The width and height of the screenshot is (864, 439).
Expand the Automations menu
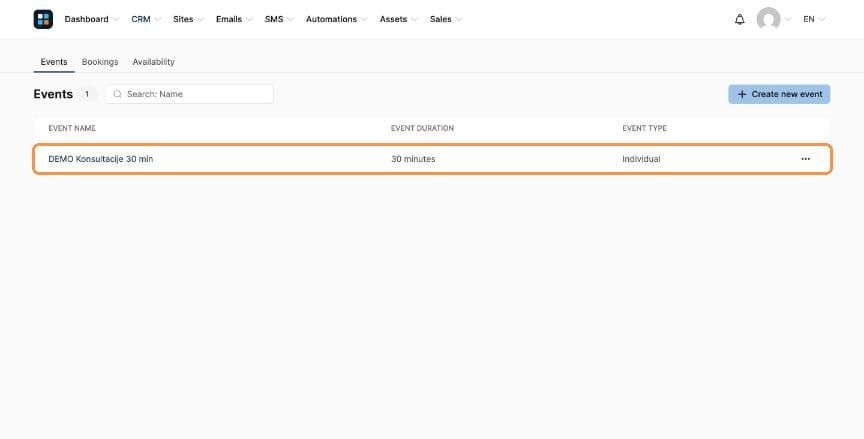(336, 19)
